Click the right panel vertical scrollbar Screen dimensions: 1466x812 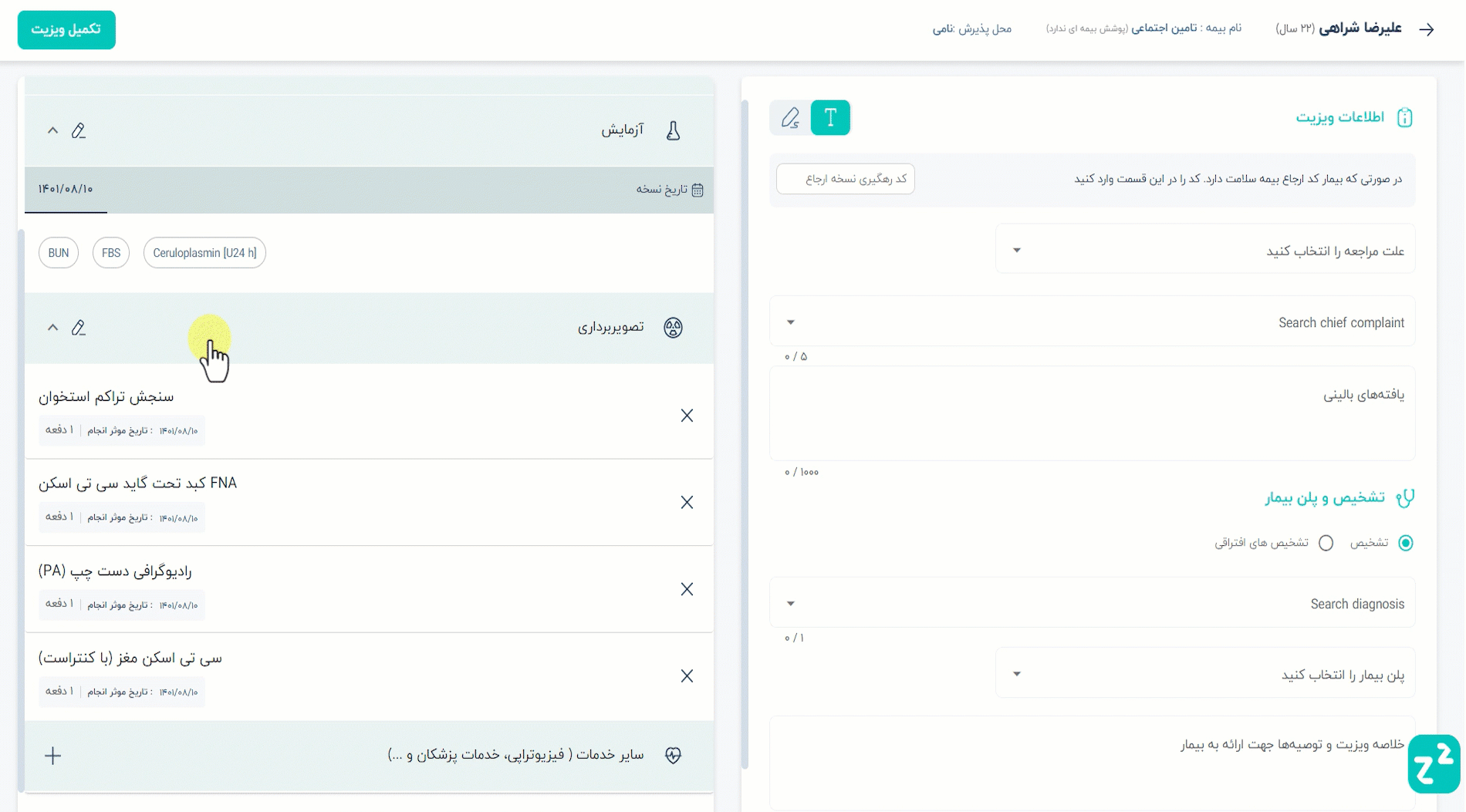click(x=745, y=434)
